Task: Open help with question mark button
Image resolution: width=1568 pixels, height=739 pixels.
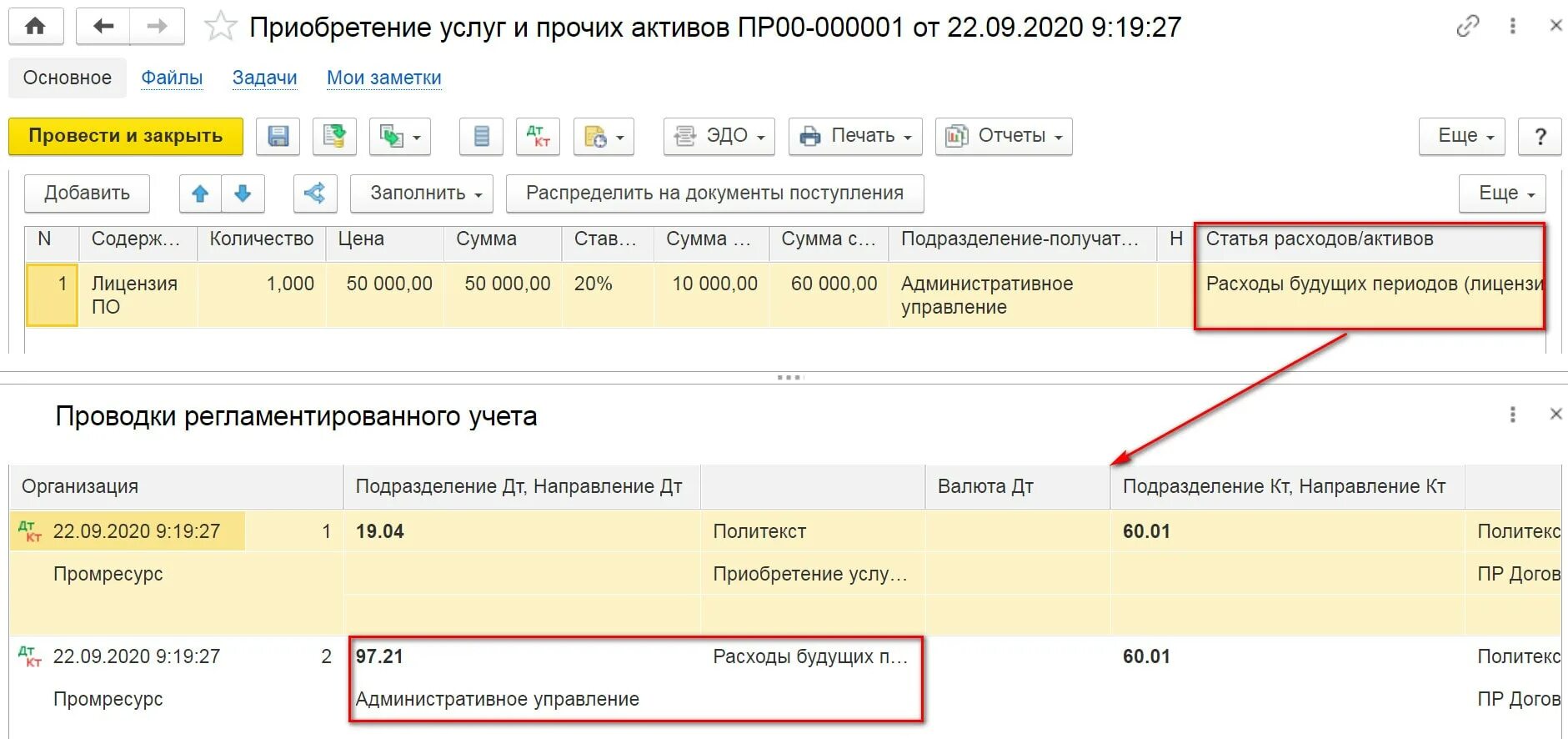Action: [x=1540, y=136]
